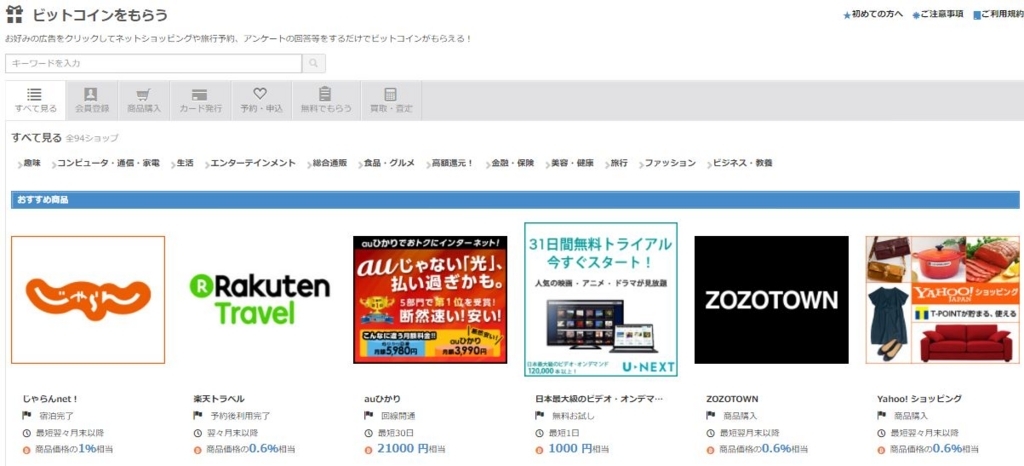The width and height of the screenshot is (1024, 466).
Task: Open the すべて見る list tab
Action: click(x=35, y=101)
